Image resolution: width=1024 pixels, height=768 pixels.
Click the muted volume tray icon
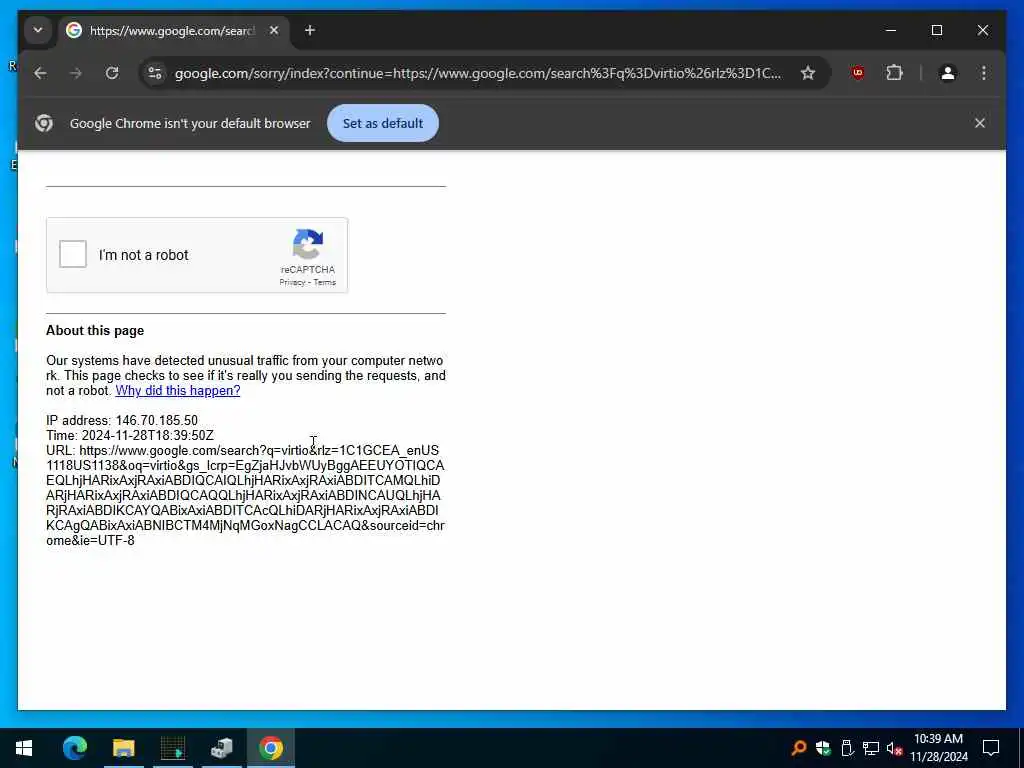894,748
